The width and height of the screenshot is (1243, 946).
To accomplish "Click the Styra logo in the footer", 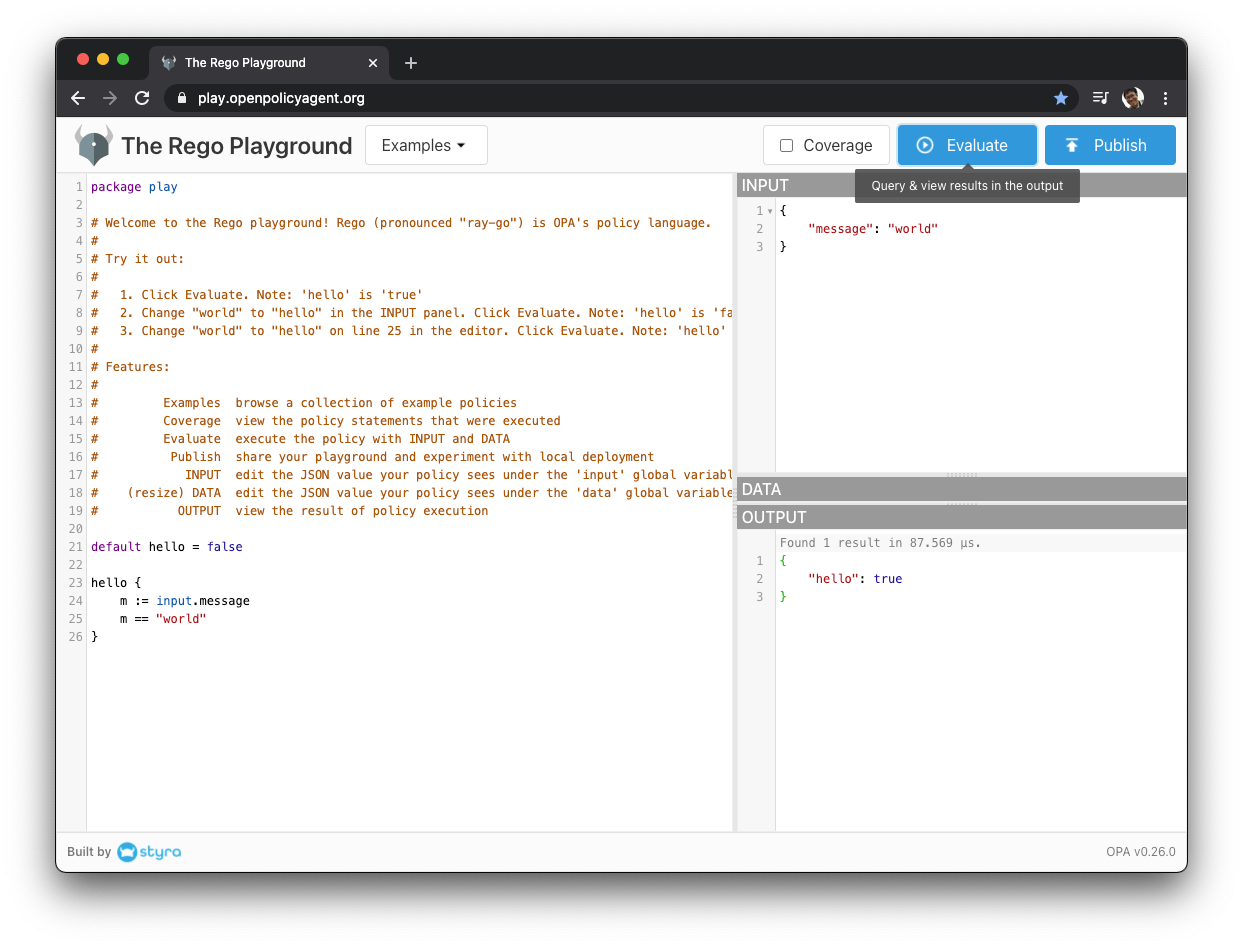I will (148, 852).
